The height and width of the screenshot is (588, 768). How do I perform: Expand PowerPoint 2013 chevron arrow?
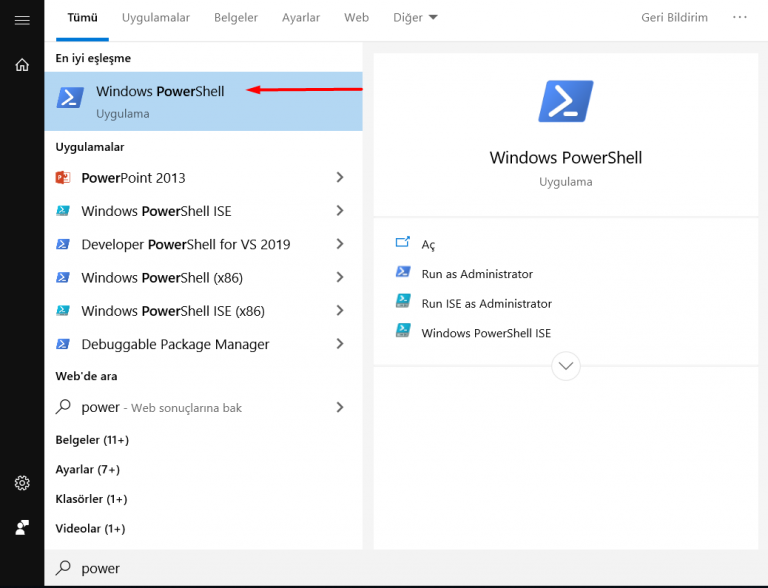340,177
